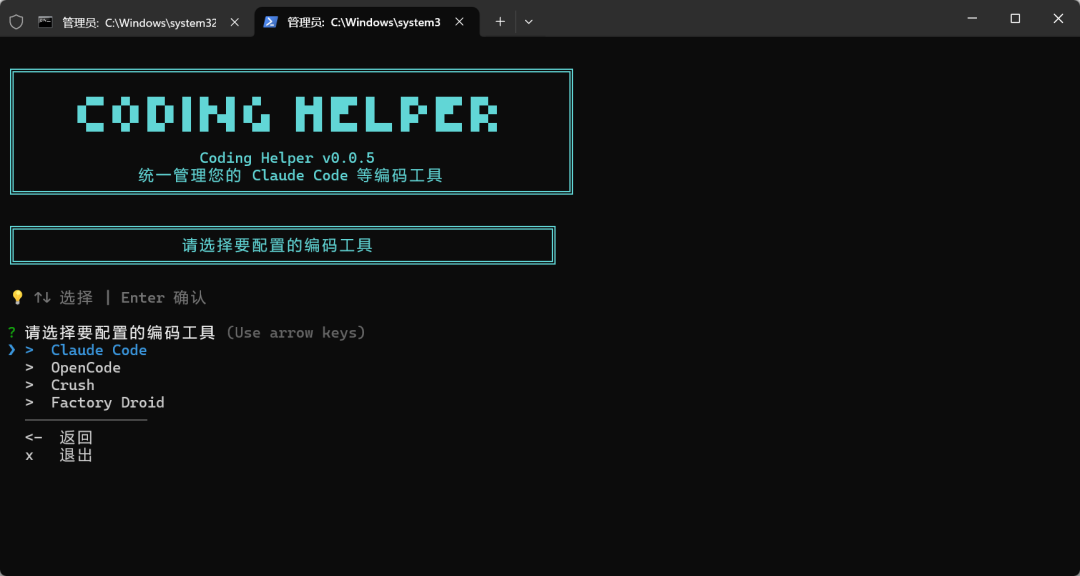
Task: Select the OpenCode option
Action: pyautogui.click(x=85, y=368)
